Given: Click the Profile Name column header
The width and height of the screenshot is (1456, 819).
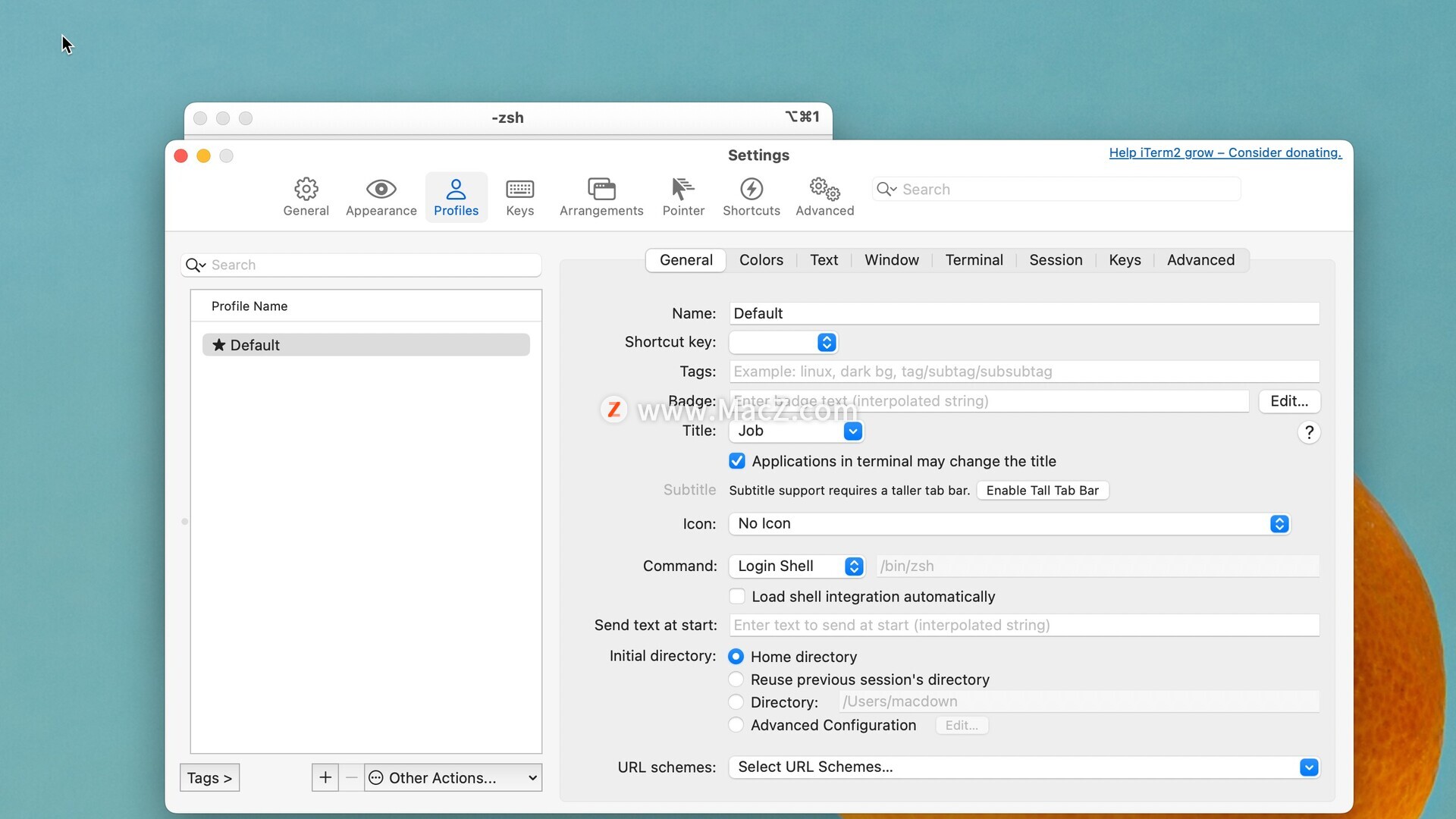Looking at the screenshot, I should [x=366, y=306].
